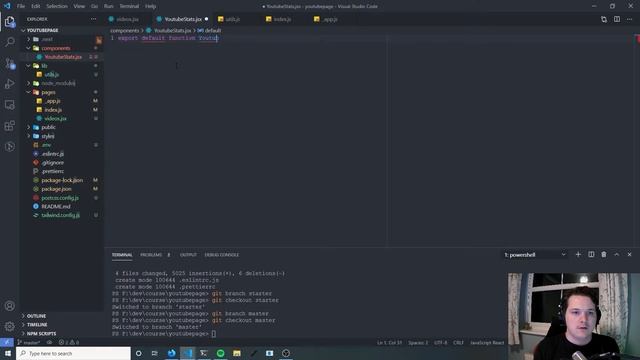Open tailwind.config.js in the explorer

click(60, 215)
